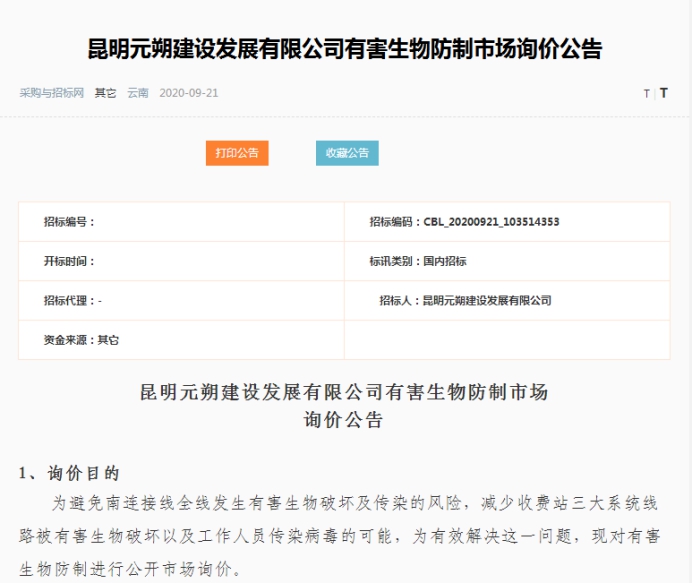
Task: Click the publication date 2020-09-21
Action: (189, 93)
